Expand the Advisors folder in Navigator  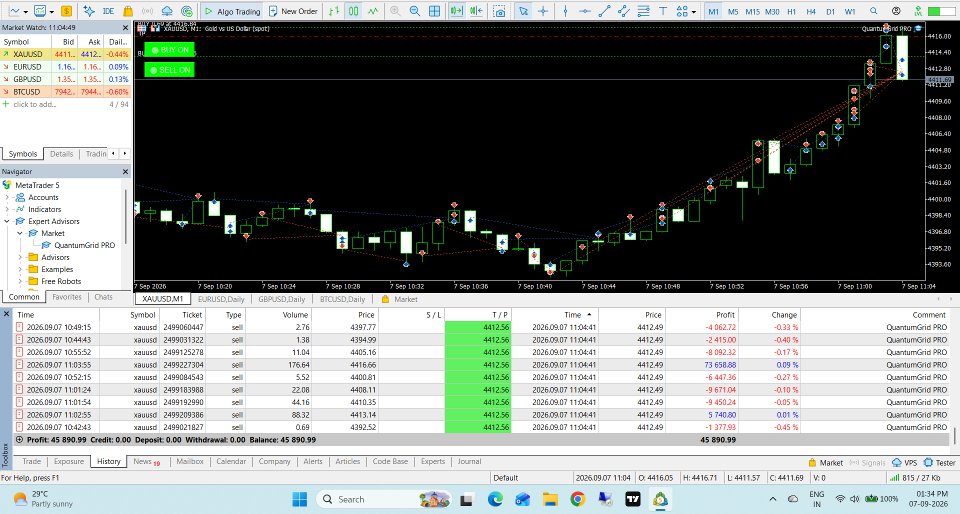[x=20, y=257]
